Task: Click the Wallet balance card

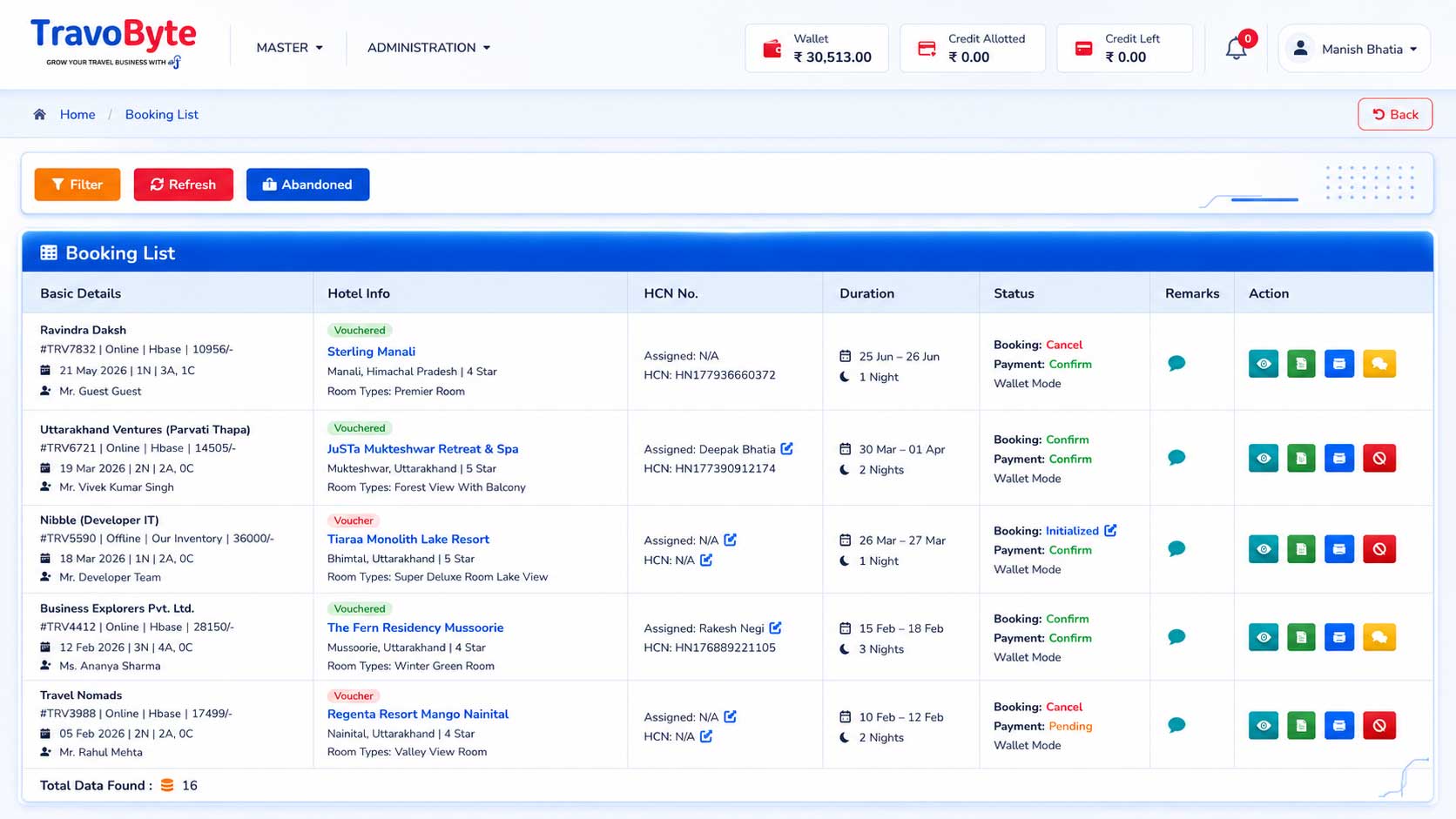Action: [817, 49]
